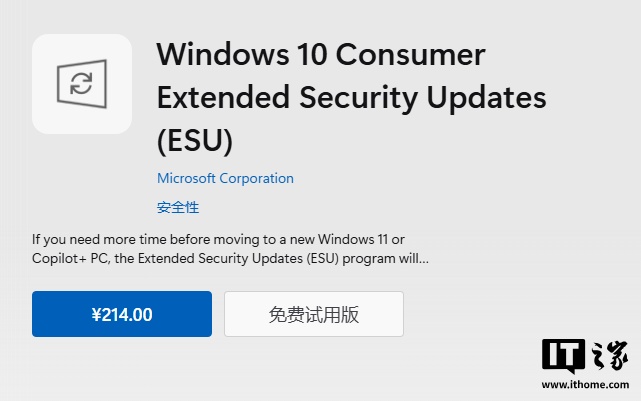This screenshot has height=401, width=641.
Task: Expand the truncated description at the ellipsis
Action: [x=423, y=258]
